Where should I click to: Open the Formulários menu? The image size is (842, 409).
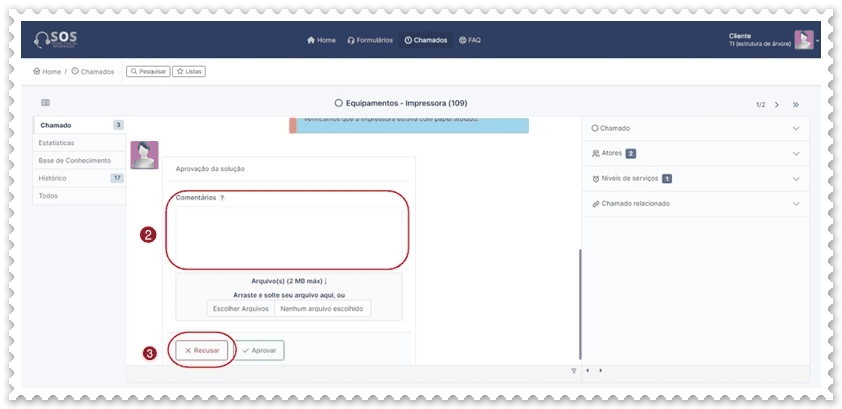[x=370, y=40]
